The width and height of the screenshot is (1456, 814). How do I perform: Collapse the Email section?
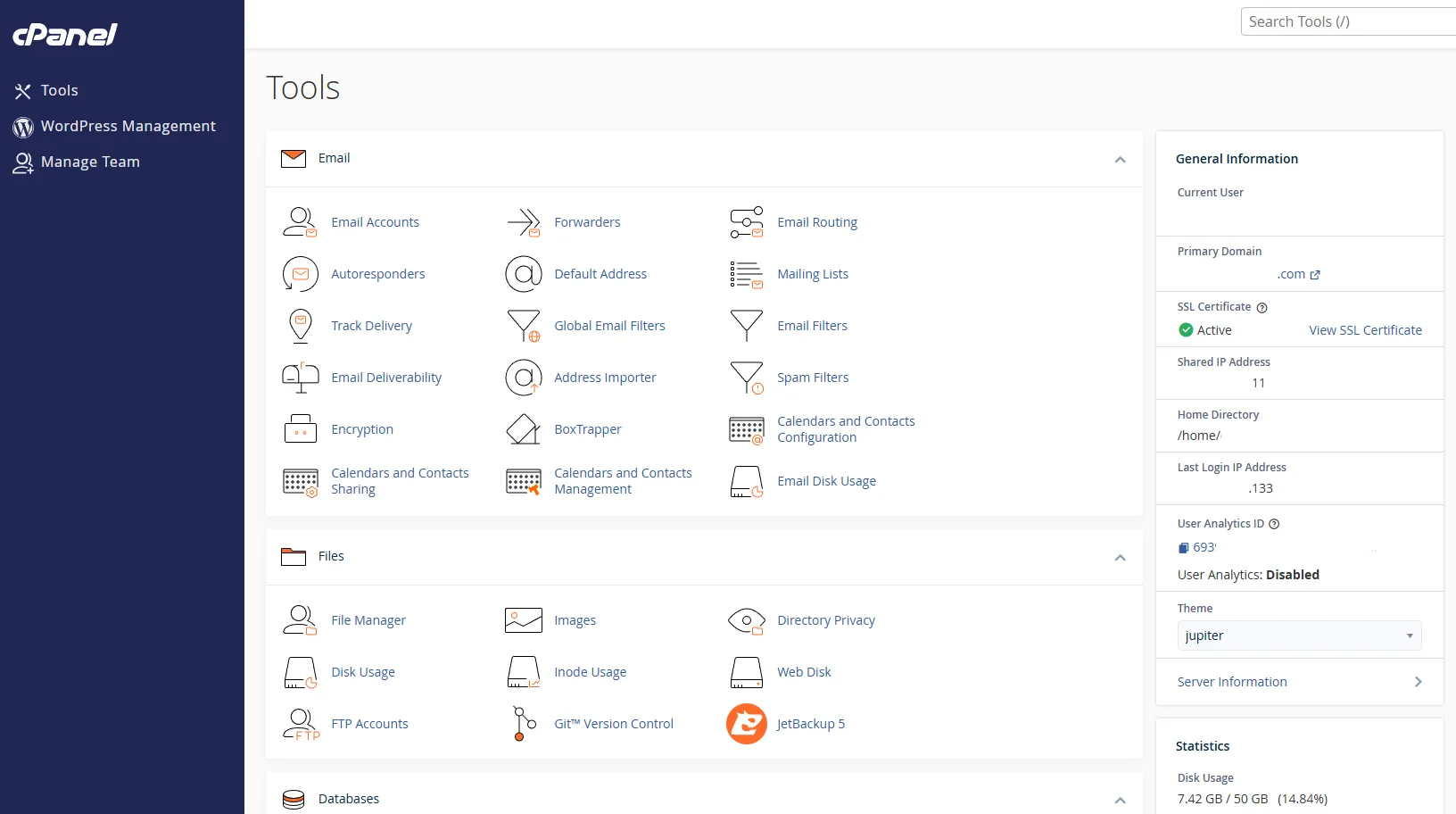[x=1120, y=160]
